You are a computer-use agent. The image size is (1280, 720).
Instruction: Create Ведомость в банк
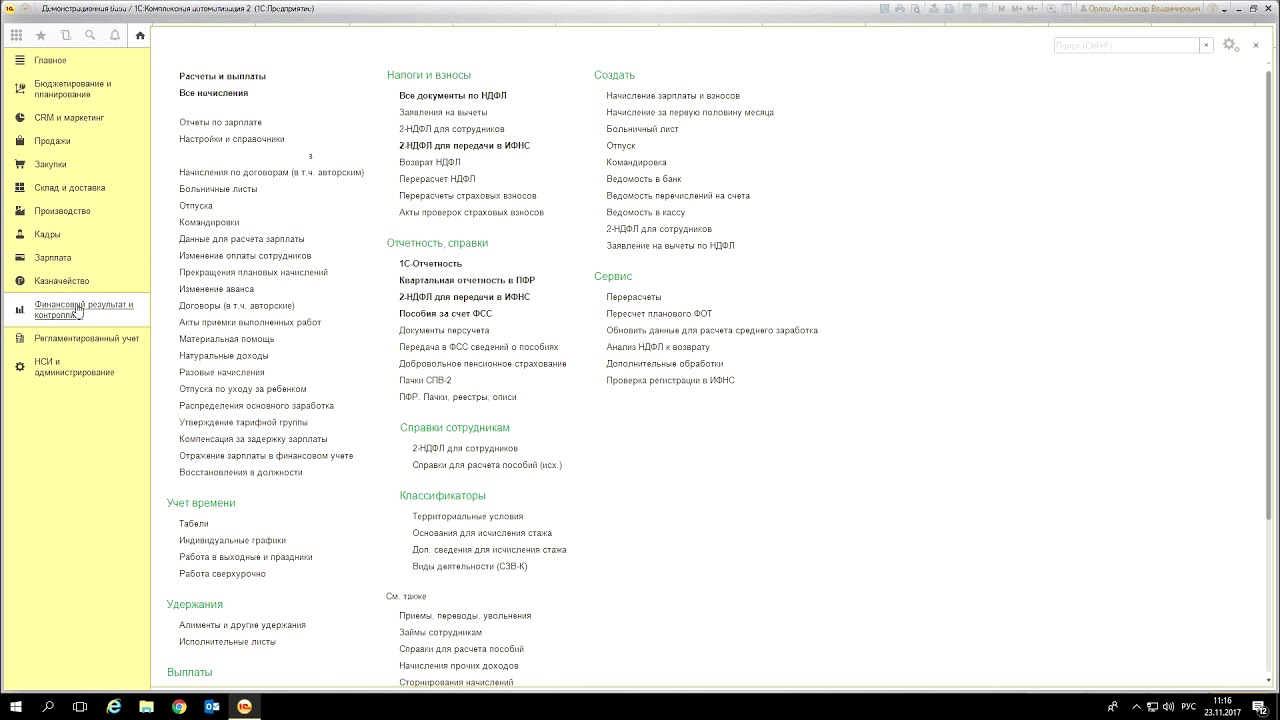point(644,179)
